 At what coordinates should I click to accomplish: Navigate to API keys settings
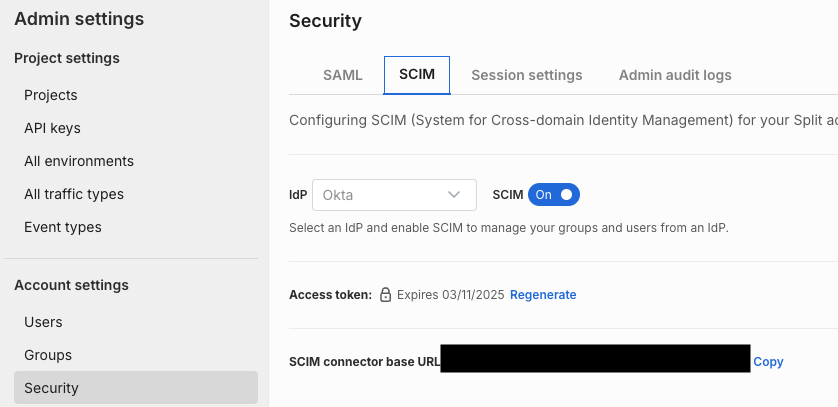52,128
